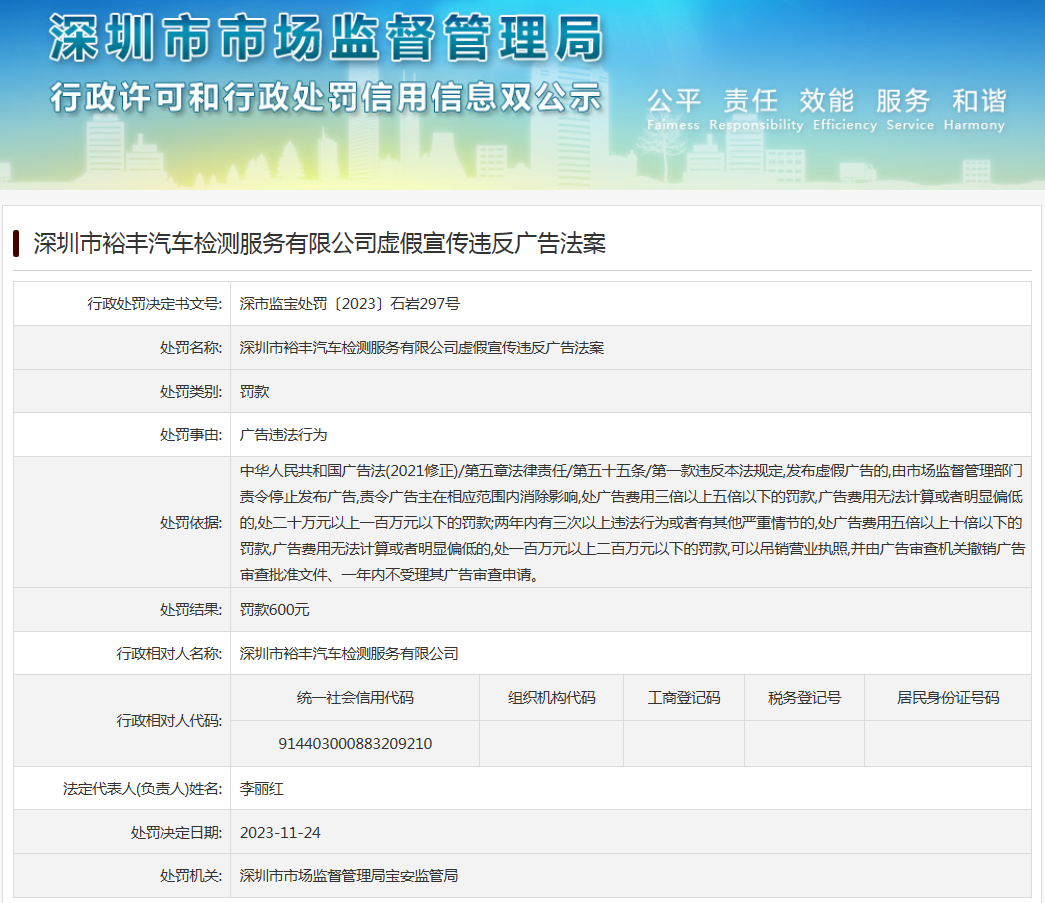
Task: Click the page heading 深圳市裕丰汽车检测服务有限公司虚假宣传违反广告法案
Action: (x=320, y=243)
